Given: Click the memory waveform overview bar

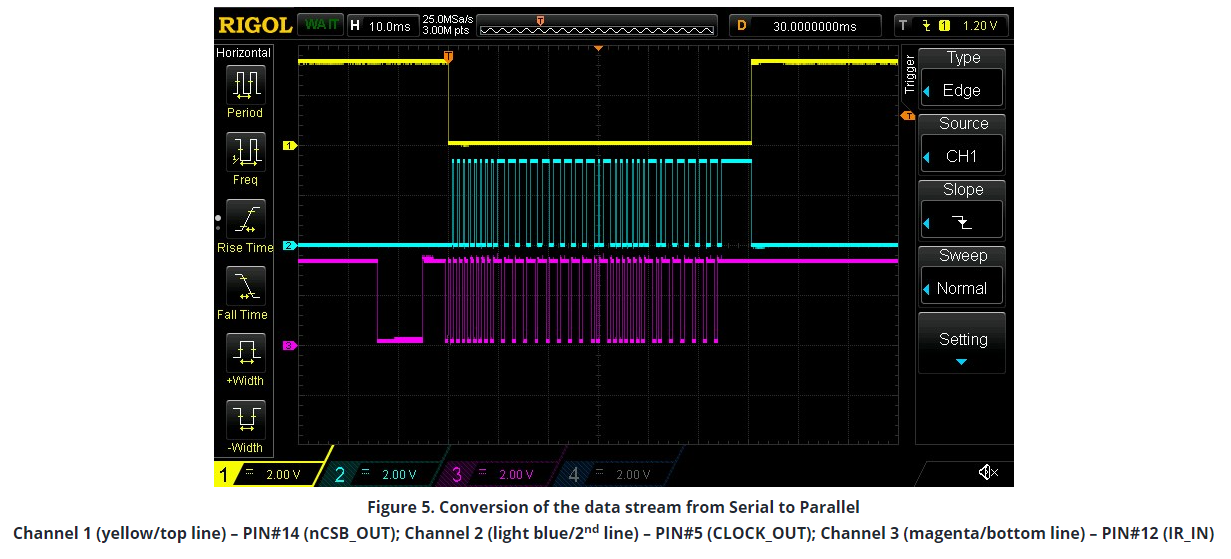Looking at the screenshot, I should (x=599, y=26).
